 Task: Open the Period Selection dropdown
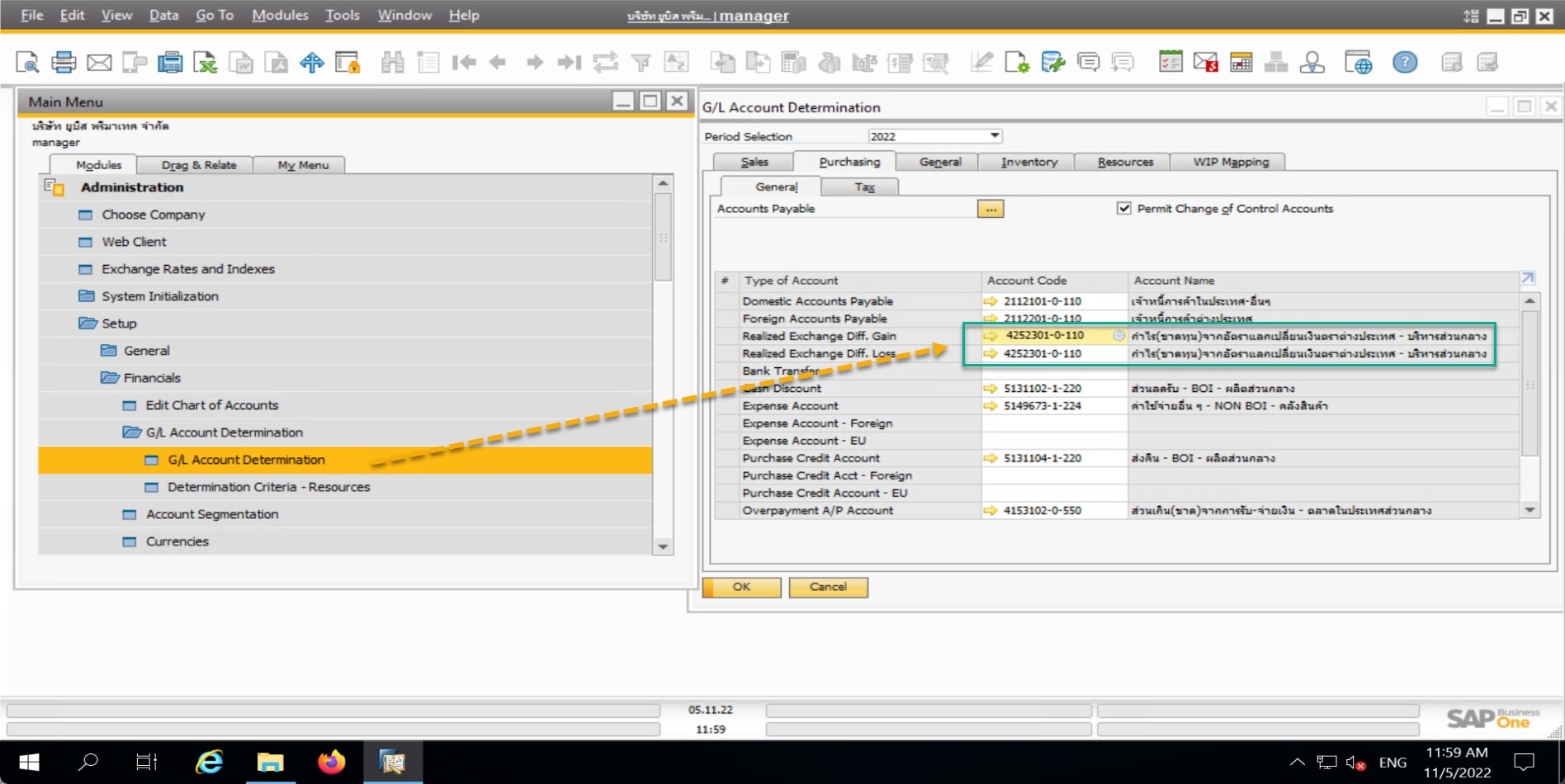(x=995, y=136)
